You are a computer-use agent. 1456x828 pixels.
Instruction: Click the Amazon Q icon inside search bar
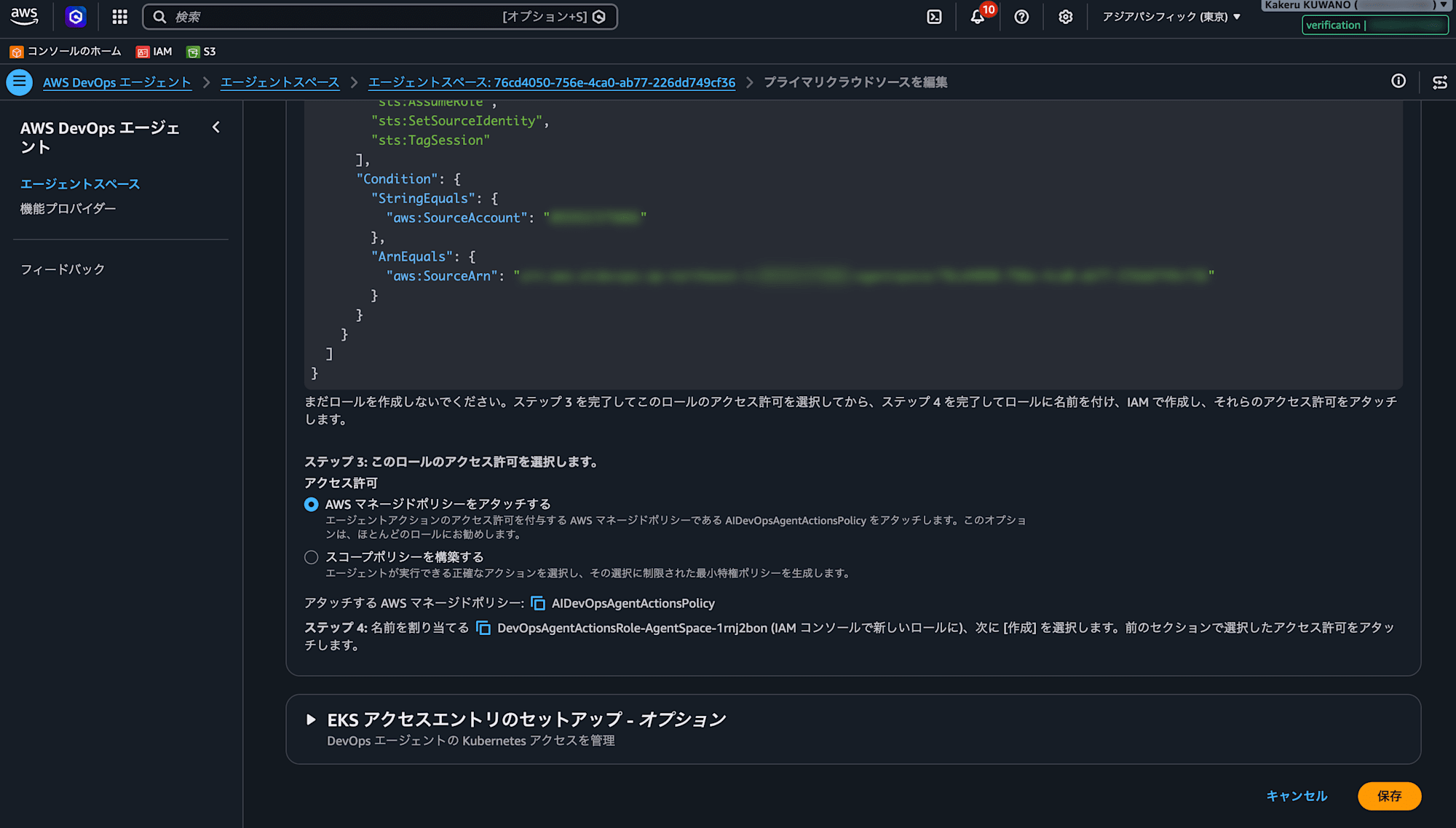click(599, 17)
